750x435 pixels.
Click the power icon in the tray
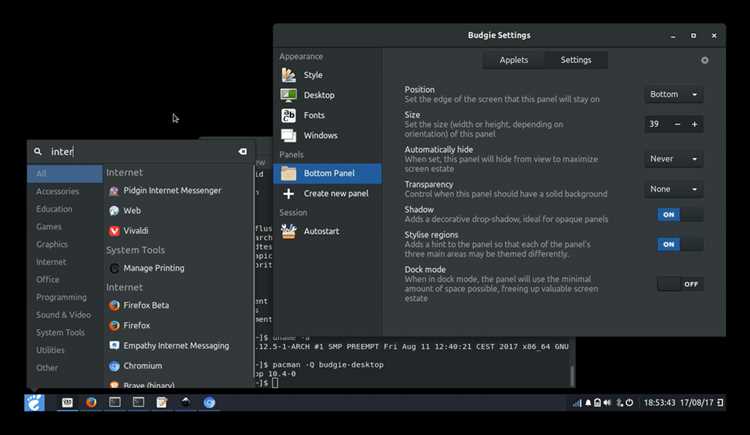(x=629, y=403)
